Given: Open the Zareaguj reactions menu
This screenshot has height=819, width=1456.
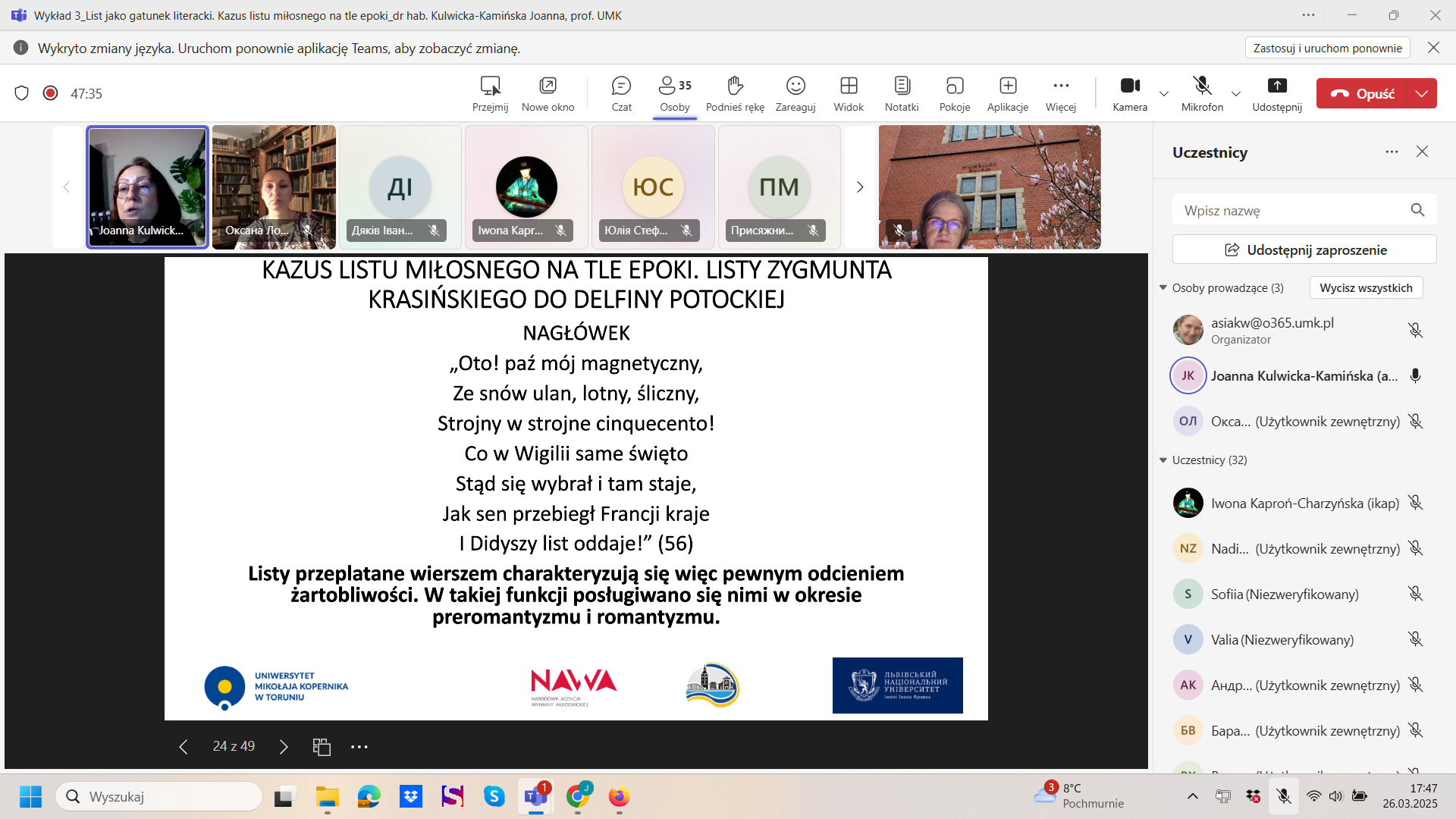Looking at the screenshot, I should click(x=795, y=93).
